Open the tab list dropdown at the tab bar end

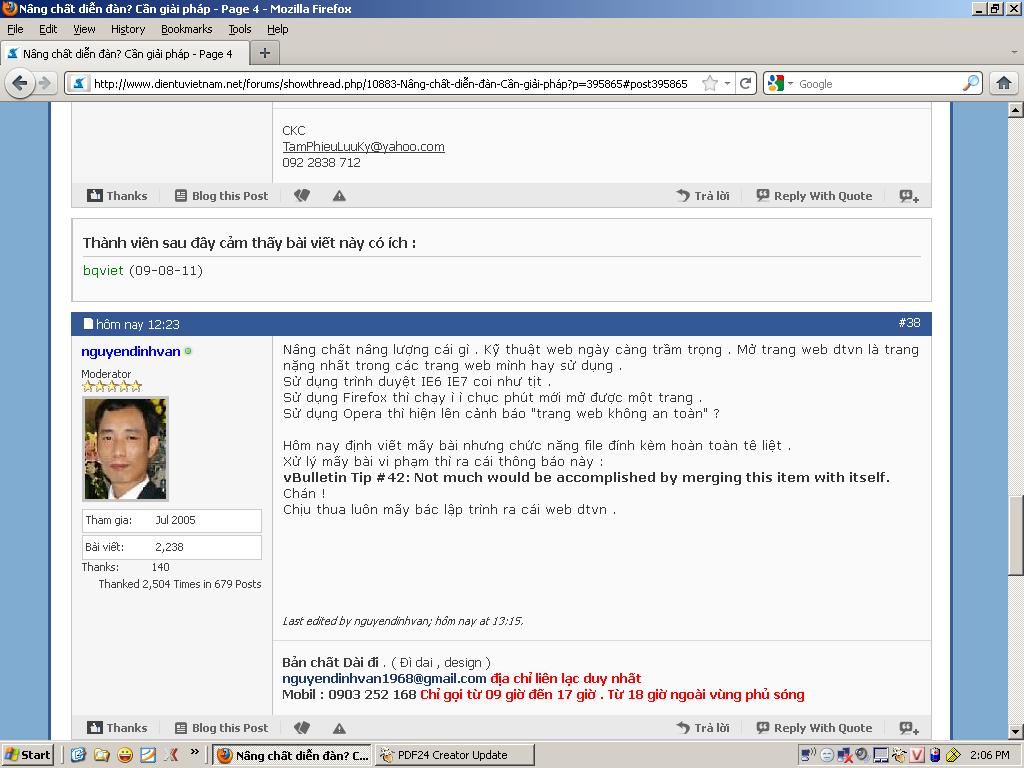click(x=1014, y=52)
